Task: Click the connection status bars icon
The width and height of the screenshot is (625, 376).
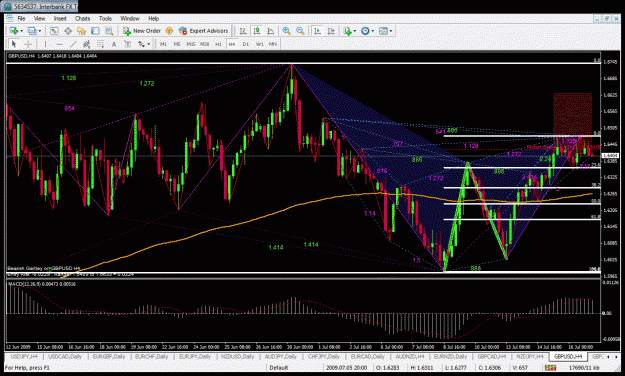Action: tap(551, 368)
